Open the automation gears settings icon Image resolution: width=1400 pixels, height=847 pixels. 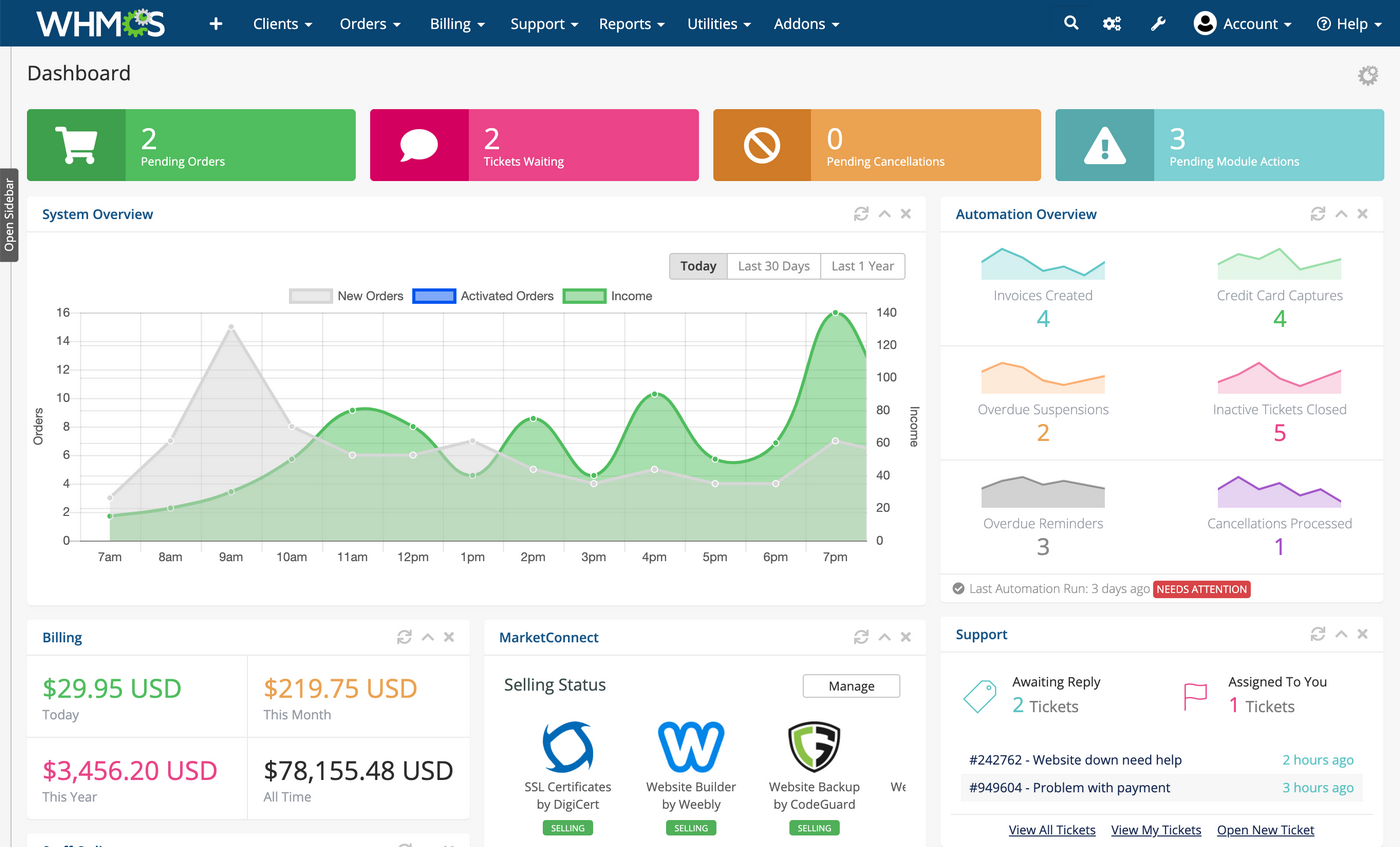tap(1111, 23)
